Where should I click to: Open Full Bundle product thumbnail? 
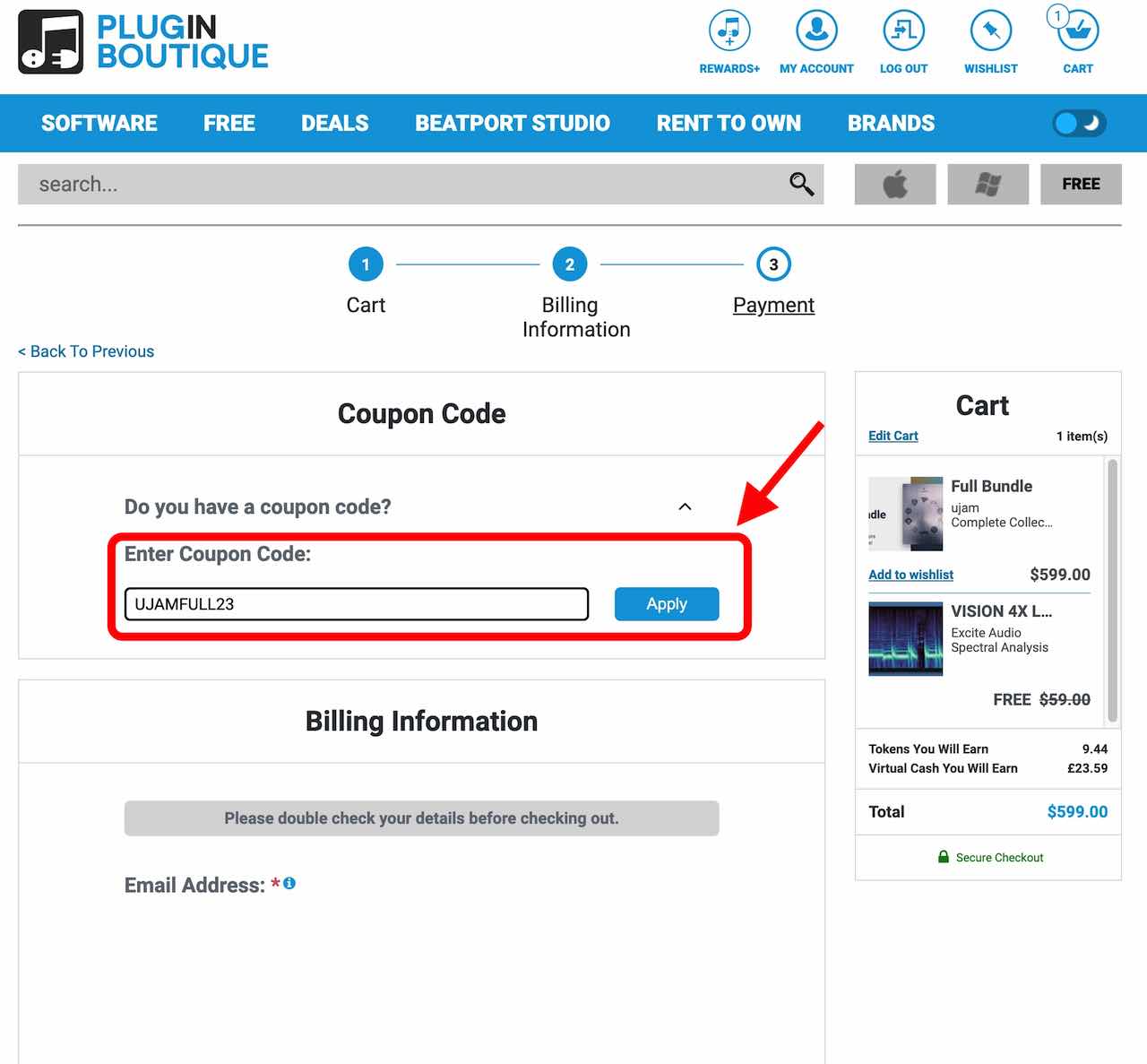905,514
